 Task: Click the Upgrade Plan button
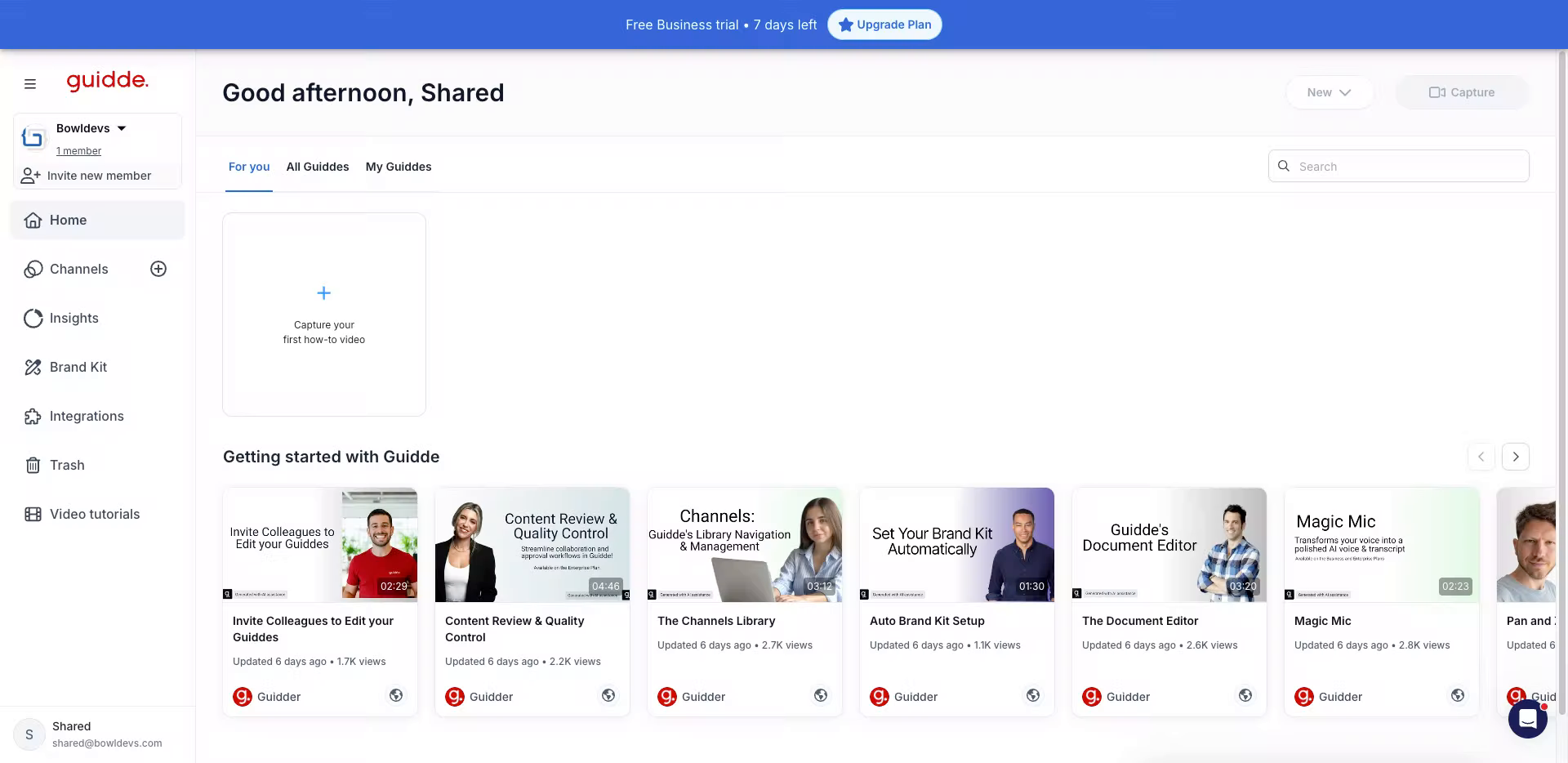[884, 25]
